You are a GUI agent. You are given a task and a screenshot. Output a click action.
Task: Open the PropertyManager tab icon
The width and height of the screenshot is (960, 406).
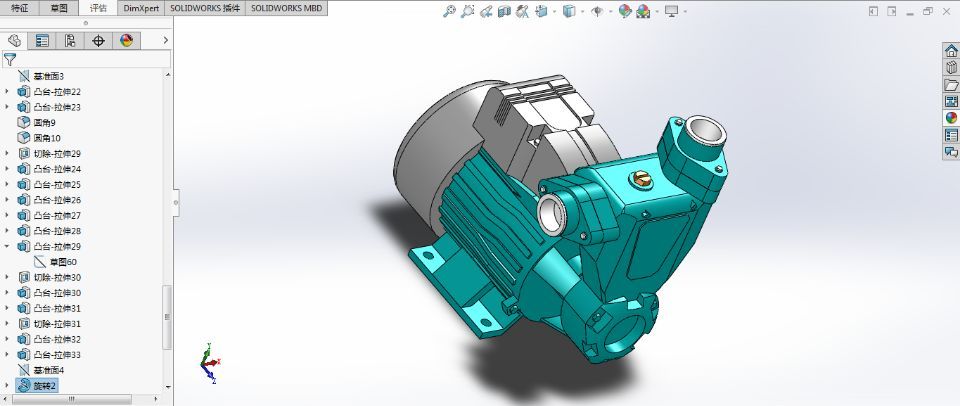pyautogui.click(x=42, y=41)
